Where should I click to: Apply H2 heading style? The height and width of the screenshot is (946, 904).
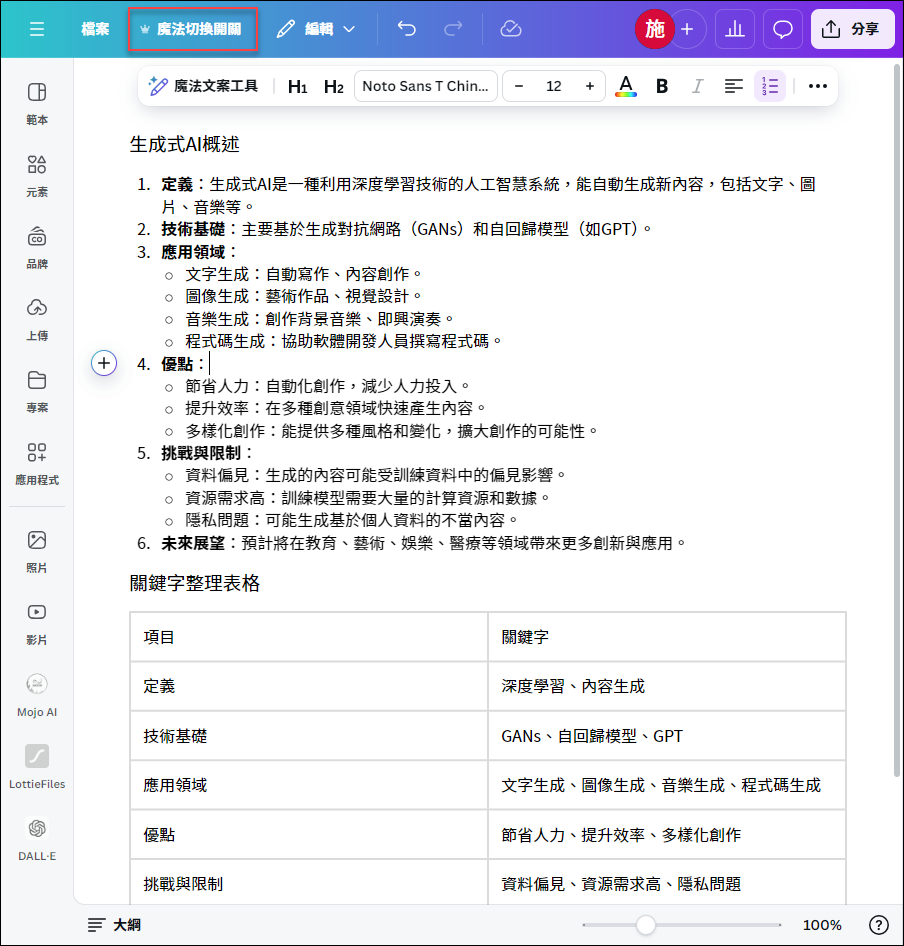click(334, 86)
